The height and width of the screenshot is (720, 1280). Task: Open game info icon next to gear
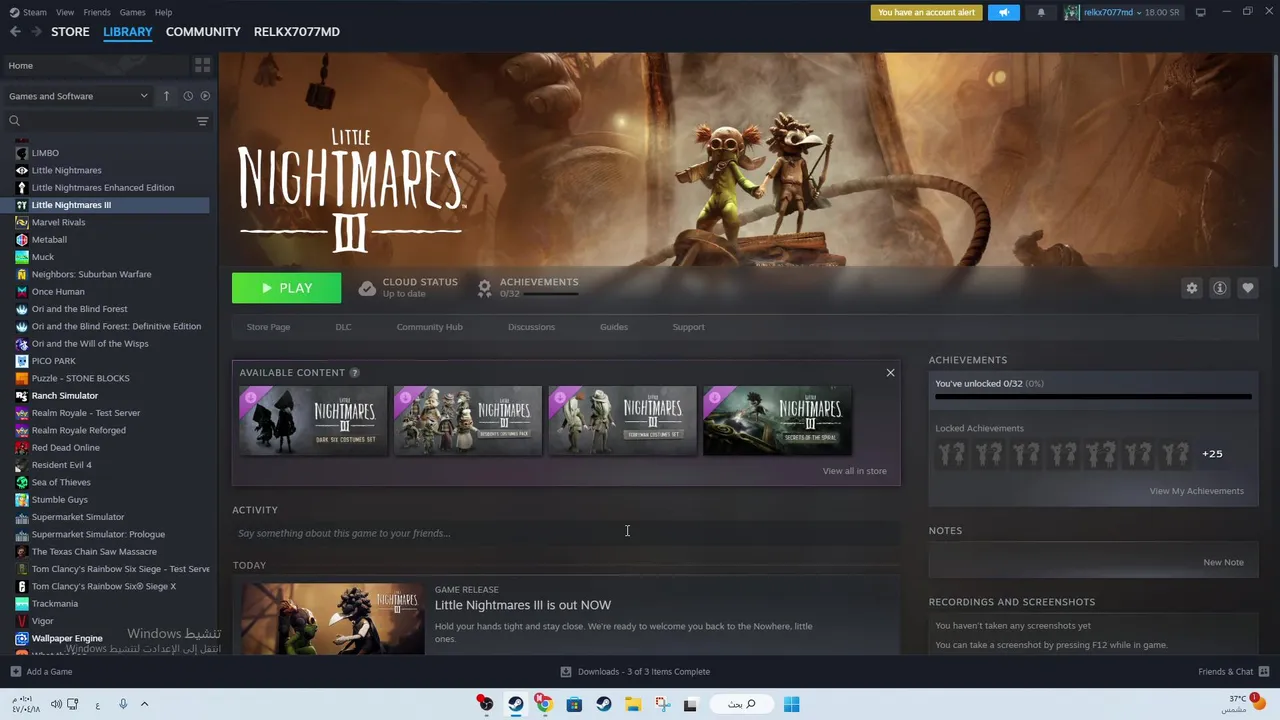click(1219, 288)
